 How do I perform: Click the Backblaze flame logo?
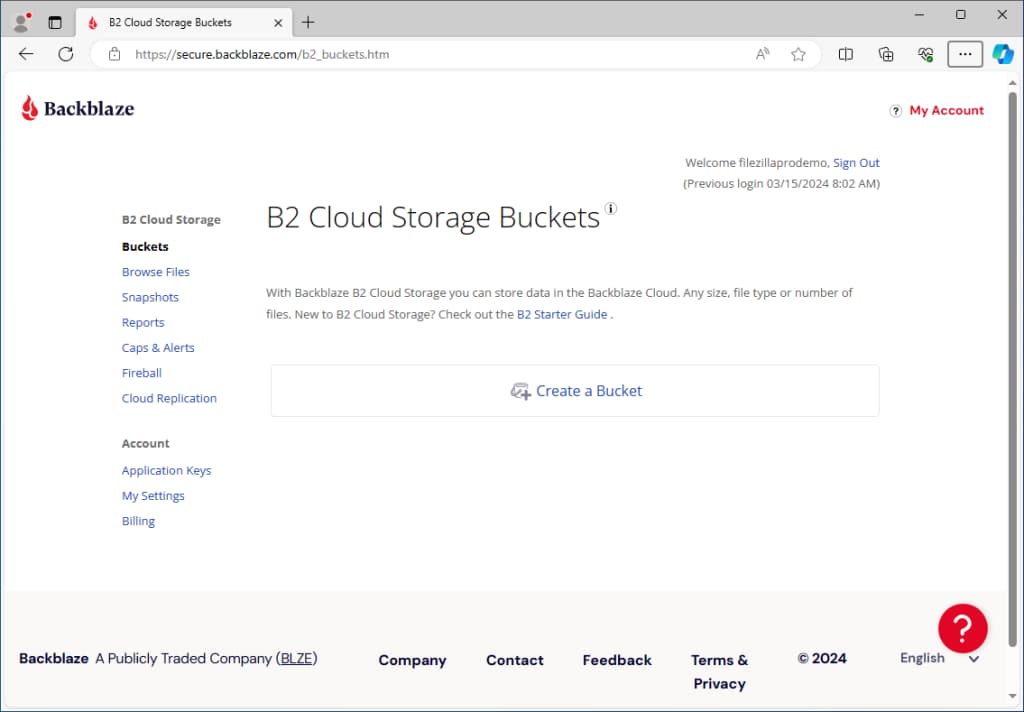(29, 108)
